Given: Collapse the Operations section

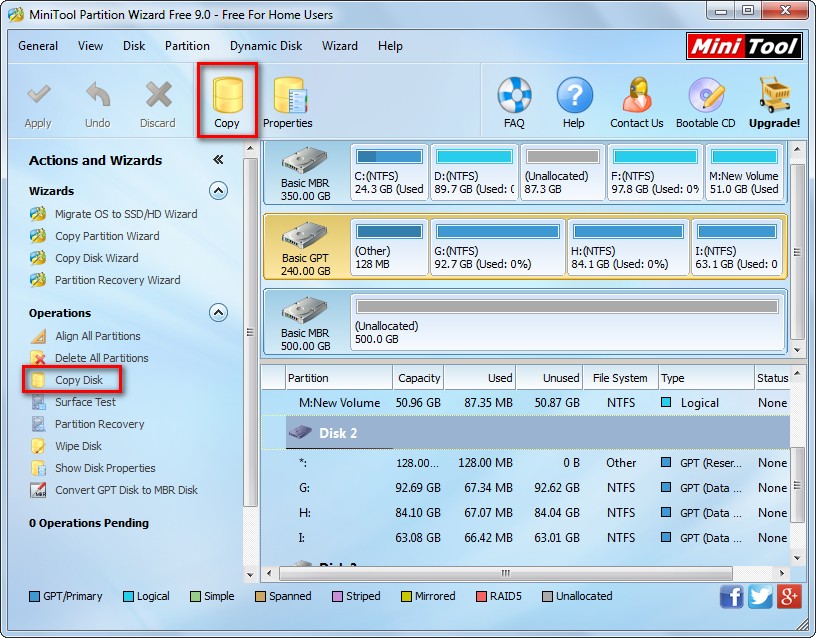Looking at the screenshot, I should 219,312.
